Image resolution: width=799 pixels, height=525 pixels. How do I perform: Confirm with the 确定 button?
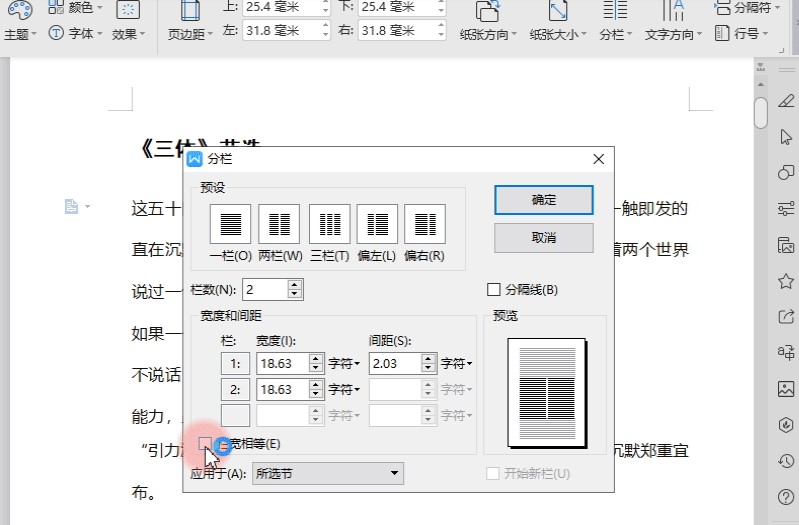coord(544,200)
